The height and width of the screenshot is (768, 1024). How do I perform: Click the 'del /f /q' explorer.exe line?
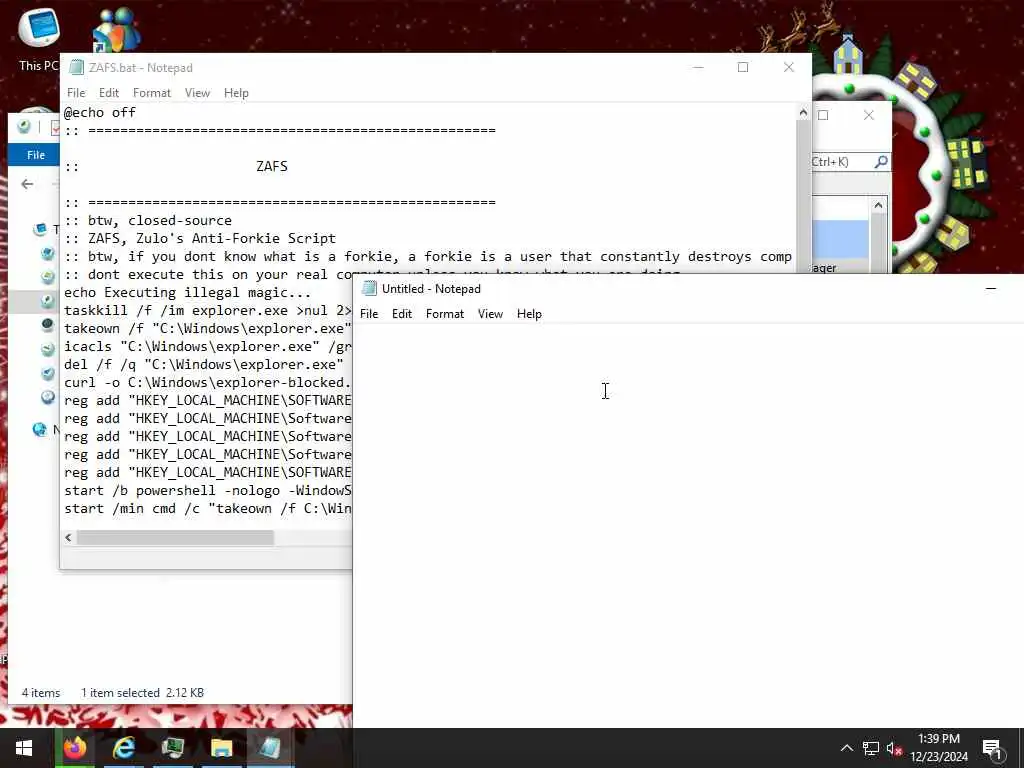(204, 364)
